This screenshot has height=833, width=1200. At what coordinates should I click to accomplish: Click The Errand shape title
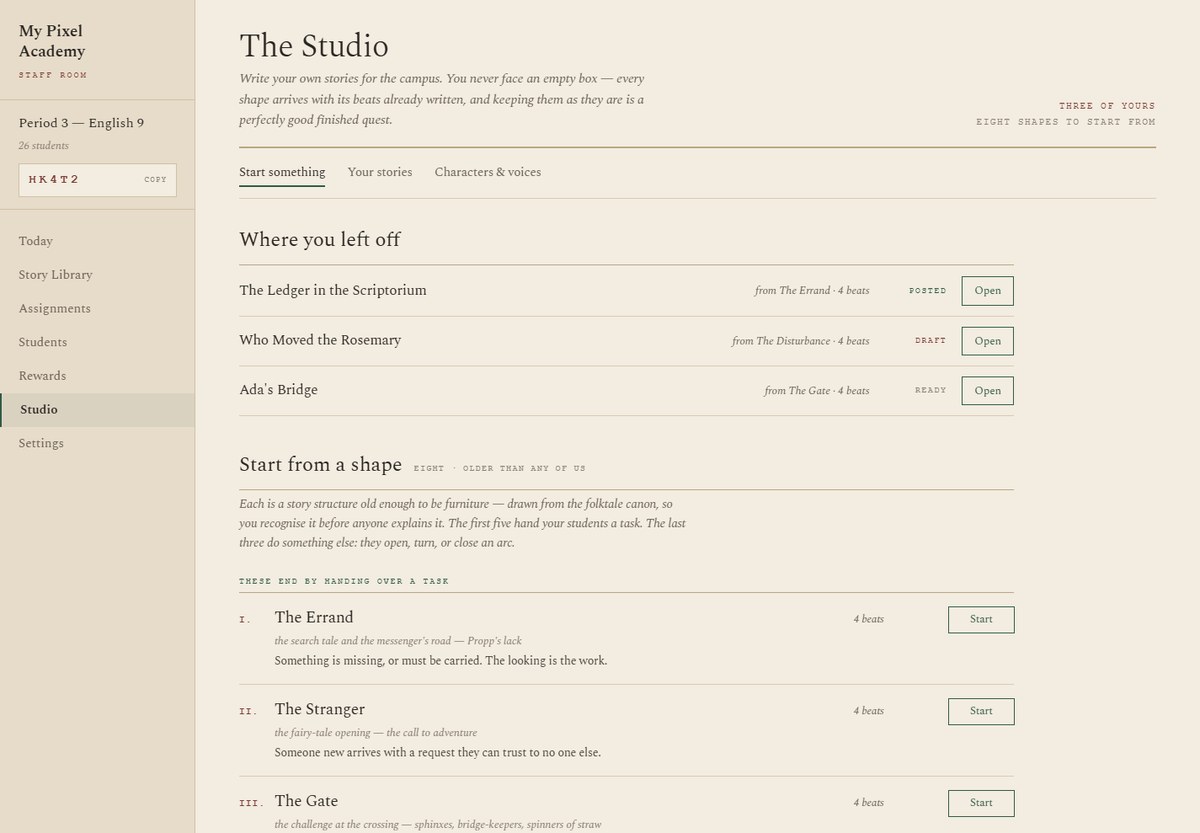coord(314,617)
